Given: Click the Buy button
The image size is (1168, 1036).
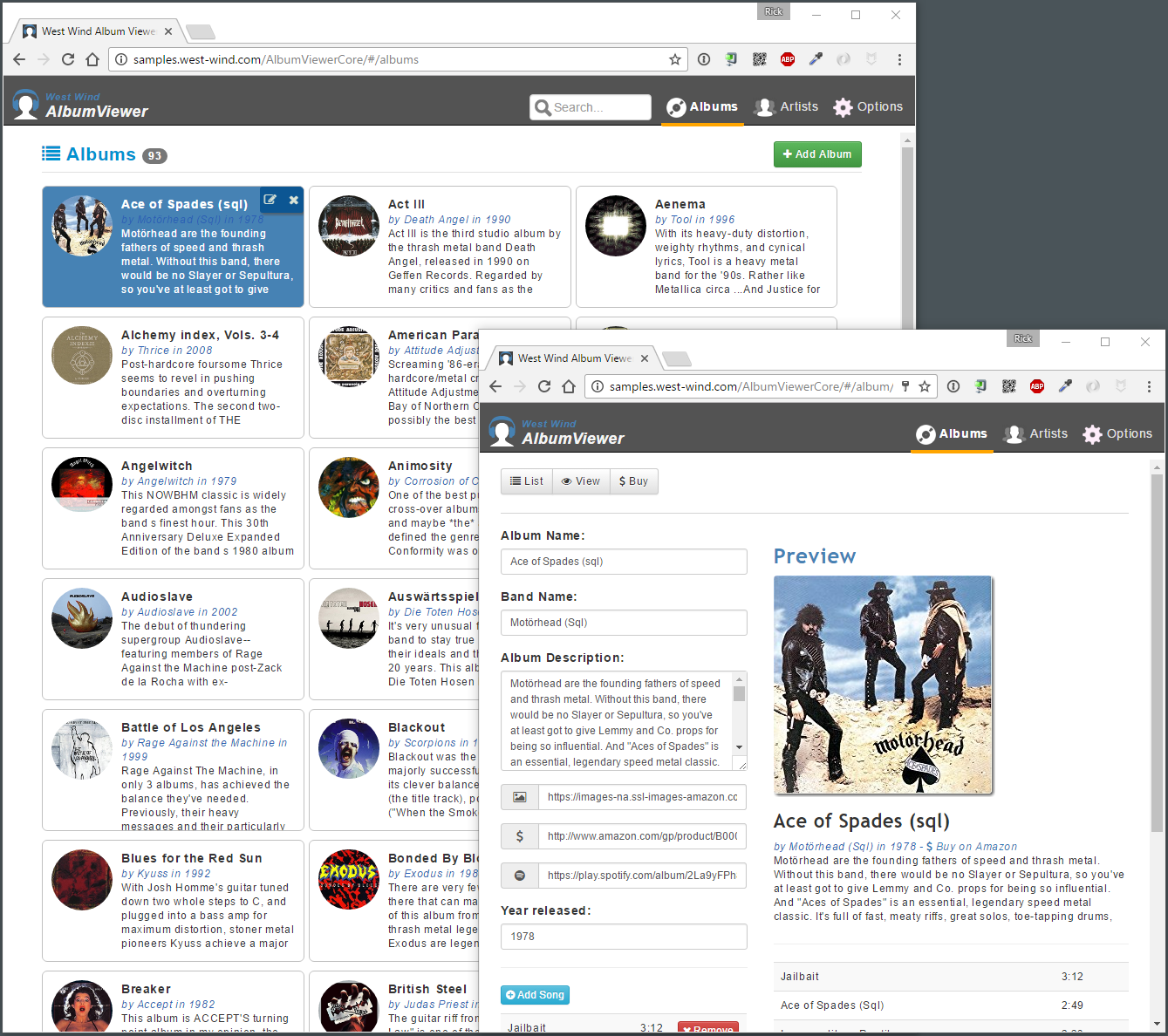Looking at the screenshot, I should 634,481.
